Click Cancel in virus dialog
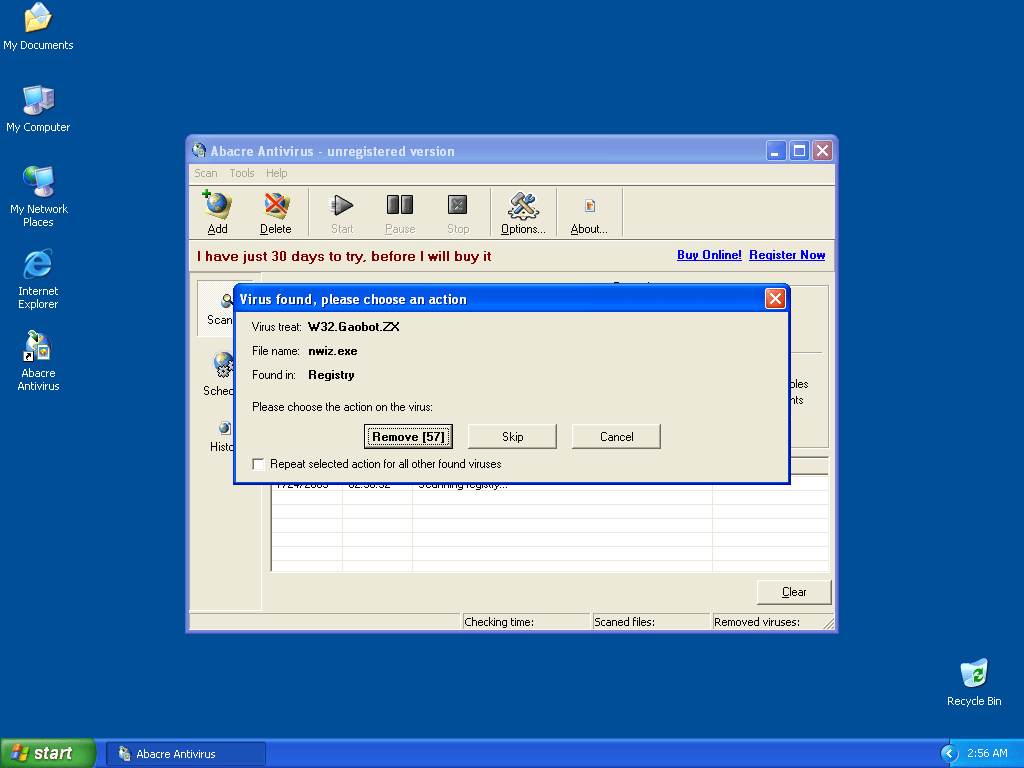This screenshot has width=1024, height=768. 616,436
